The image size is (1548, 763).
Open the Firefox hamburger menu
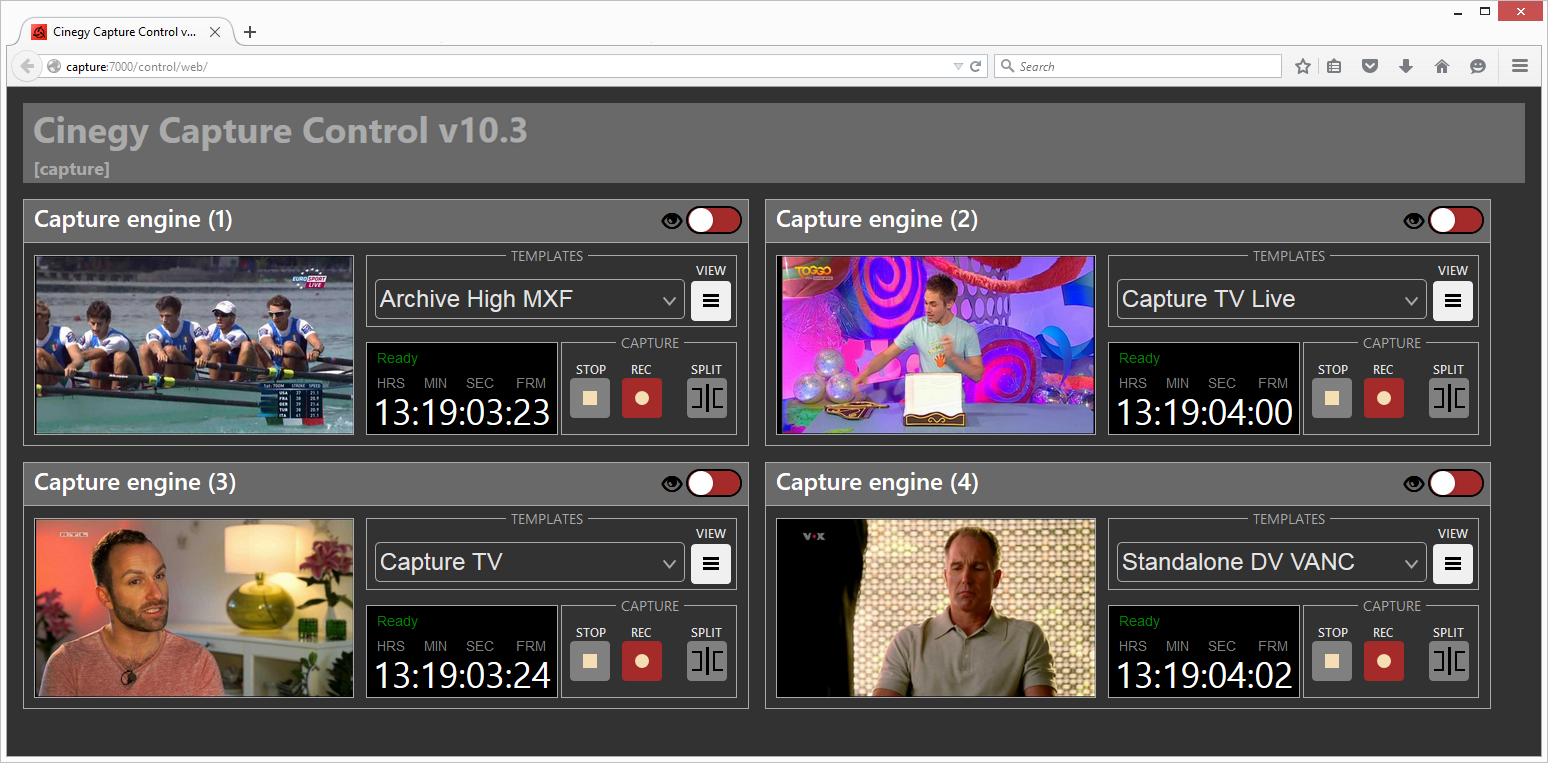1520,66
